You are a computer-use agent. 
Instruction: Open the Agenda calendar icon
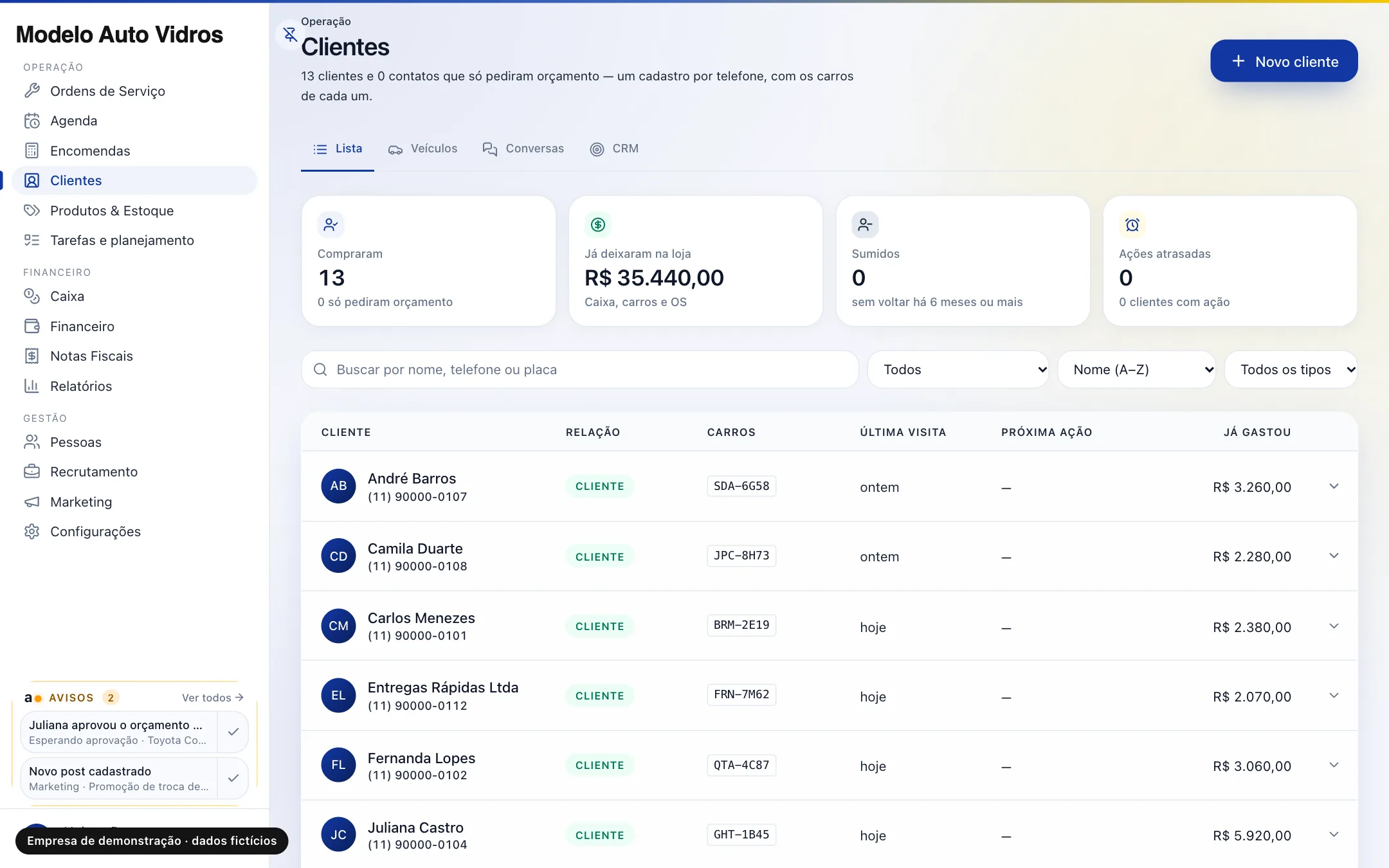click(32, 121)
